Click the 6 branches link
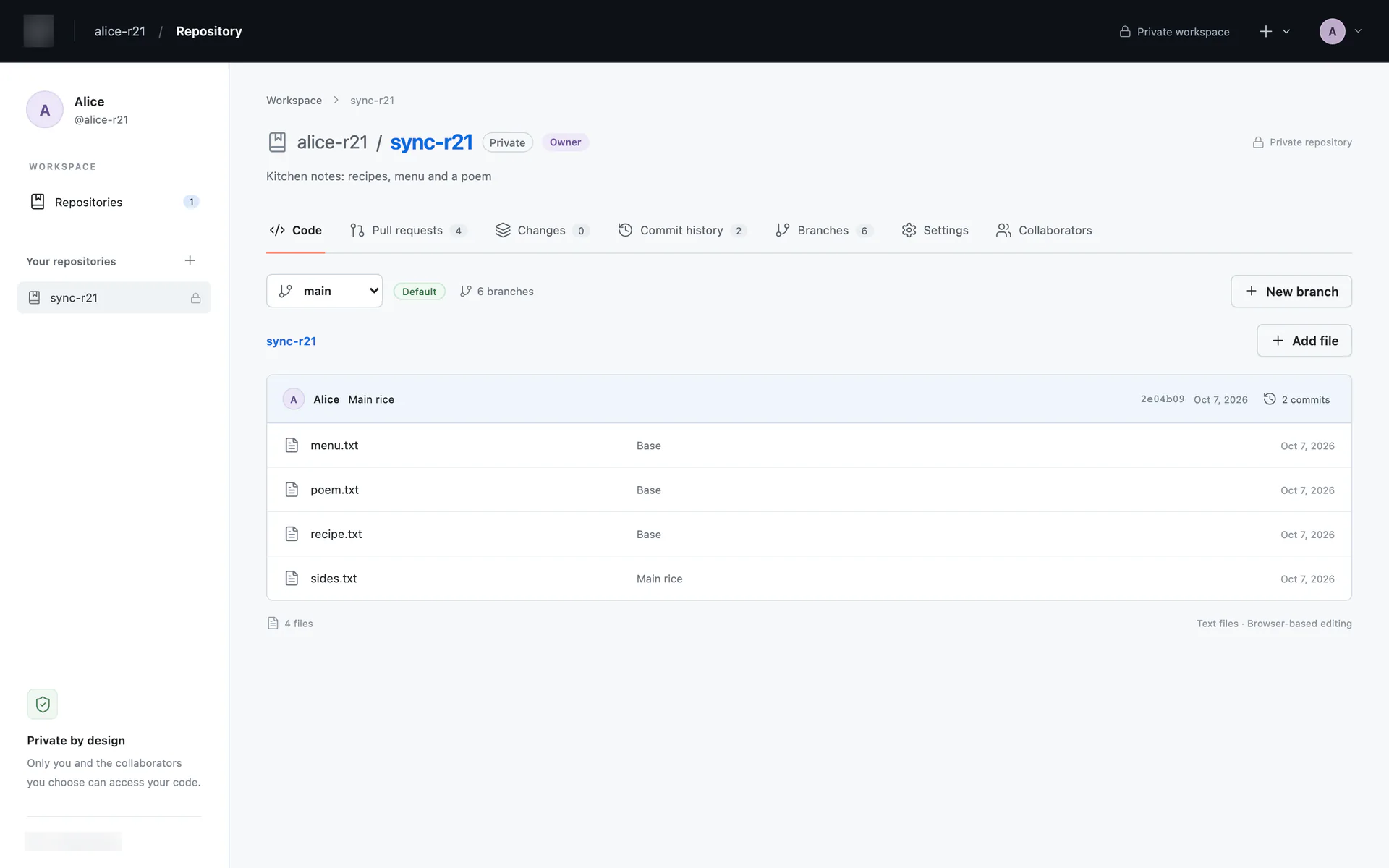This screenshot has width=1389, height=868. tap(497, 292)
